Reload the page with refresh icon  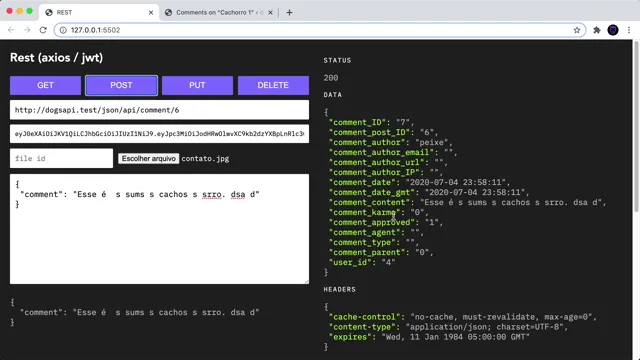click(x=43, y=30)
